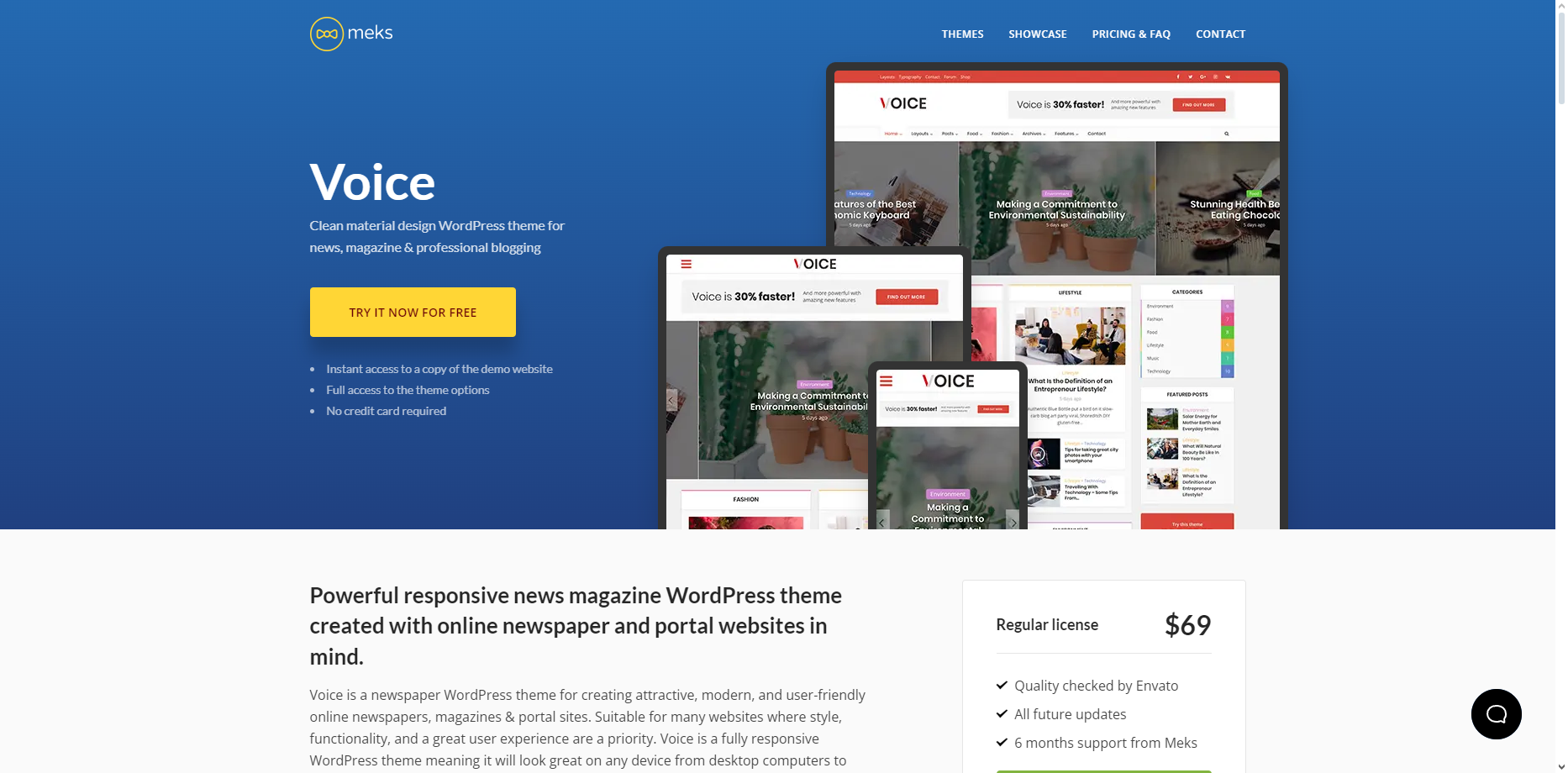Screen dimensions: 1568x773
Task: Click the left slider arrow in mobile mockup
Action: coord(882,521)
